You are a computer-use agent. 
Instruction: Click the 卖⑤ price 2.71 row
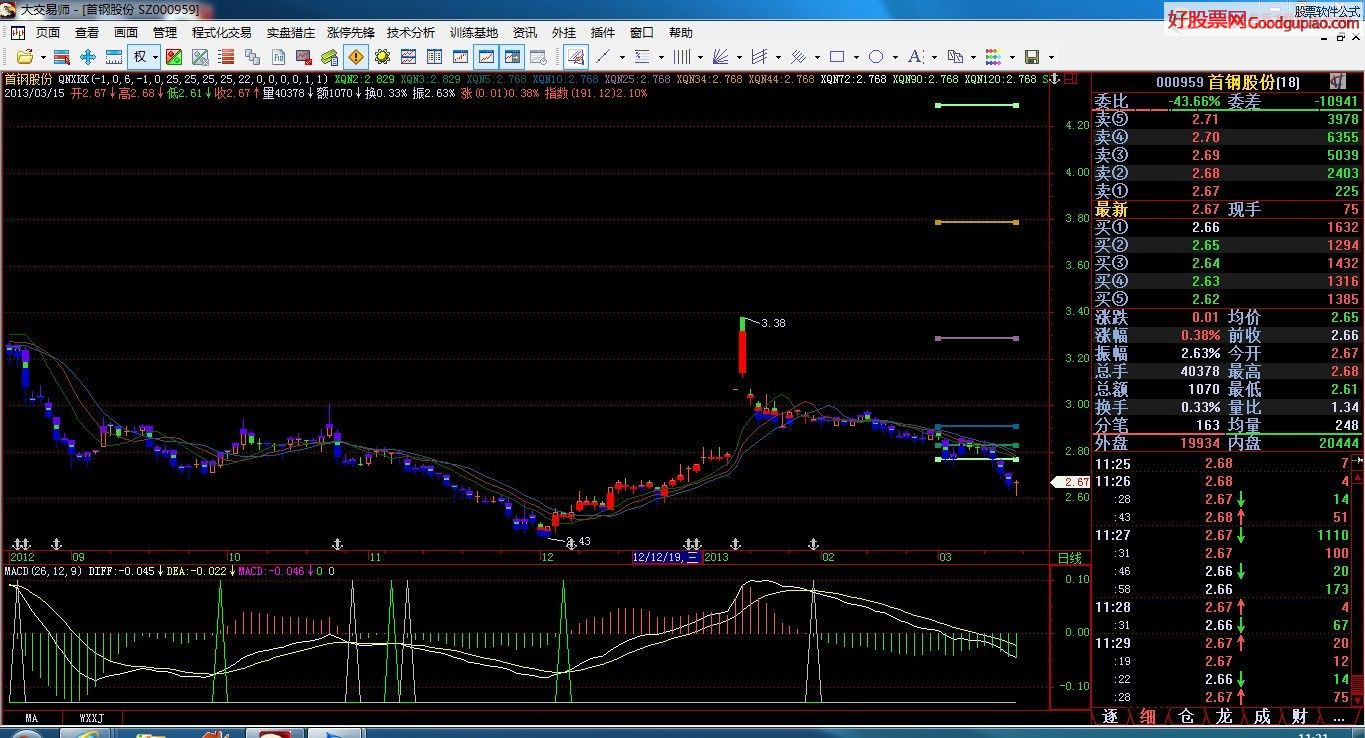[x=1227, y=119]
